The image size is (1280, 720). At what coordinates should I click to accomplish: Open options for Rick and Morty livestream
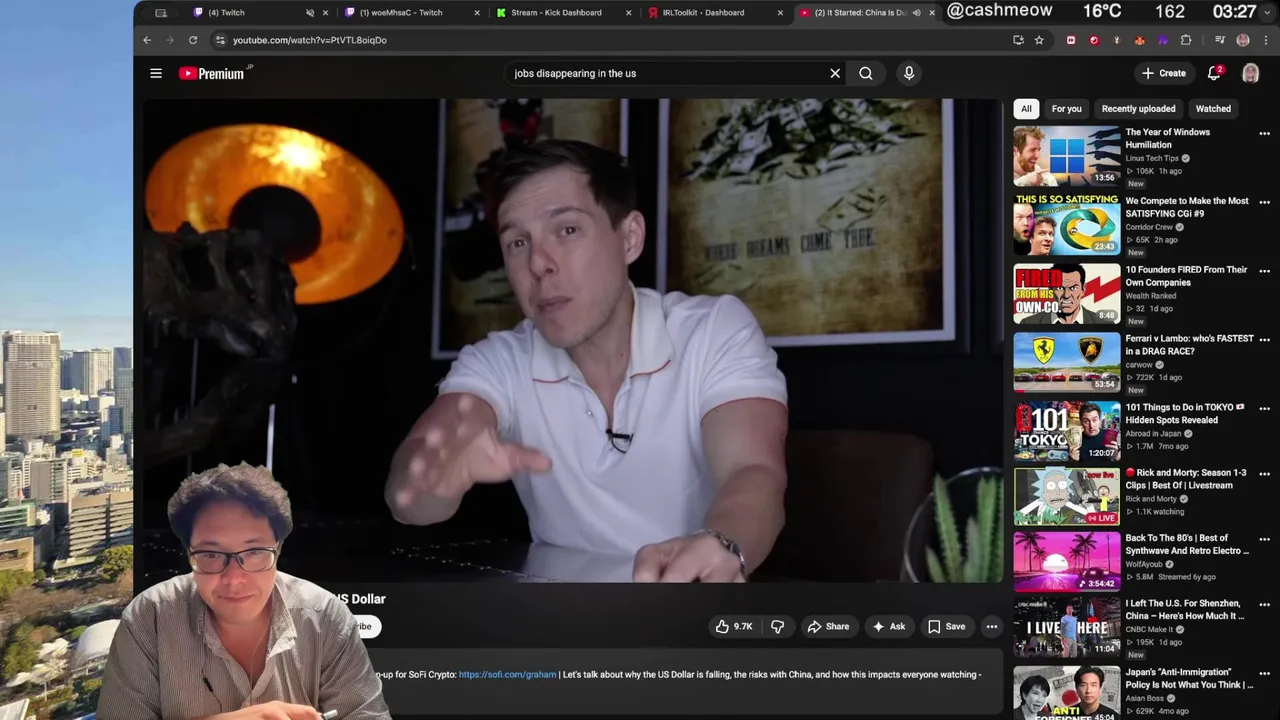pos(1264,474)
